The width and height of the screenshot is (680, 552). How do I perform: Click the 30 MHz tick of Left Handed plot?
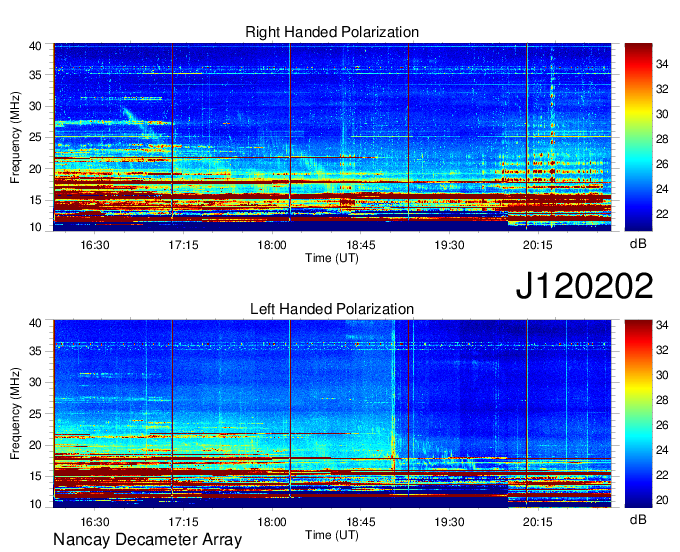(x=35, y=382)
